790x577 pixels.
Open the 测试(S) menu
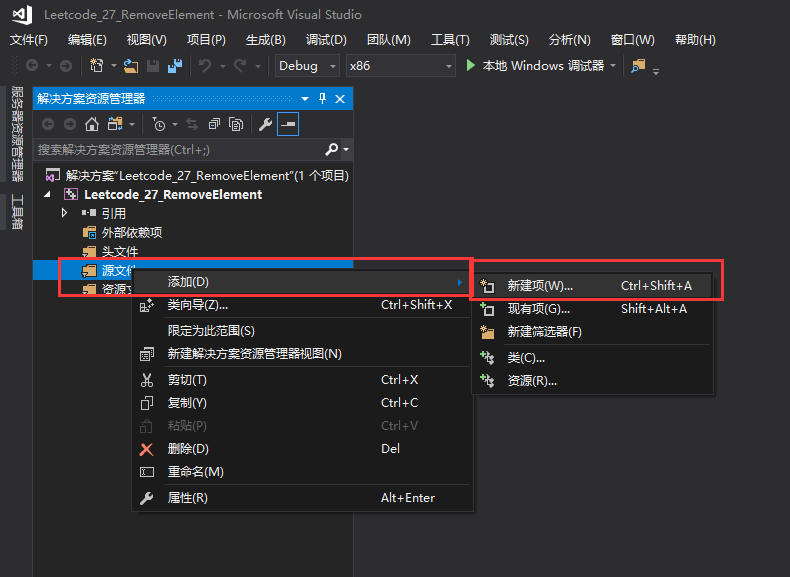coord(509,40)
